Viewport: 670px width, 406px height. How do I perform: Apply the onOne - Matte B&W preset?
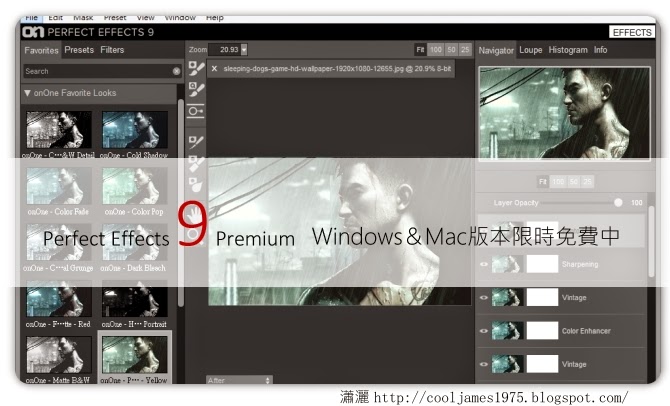tap(59, 355)
